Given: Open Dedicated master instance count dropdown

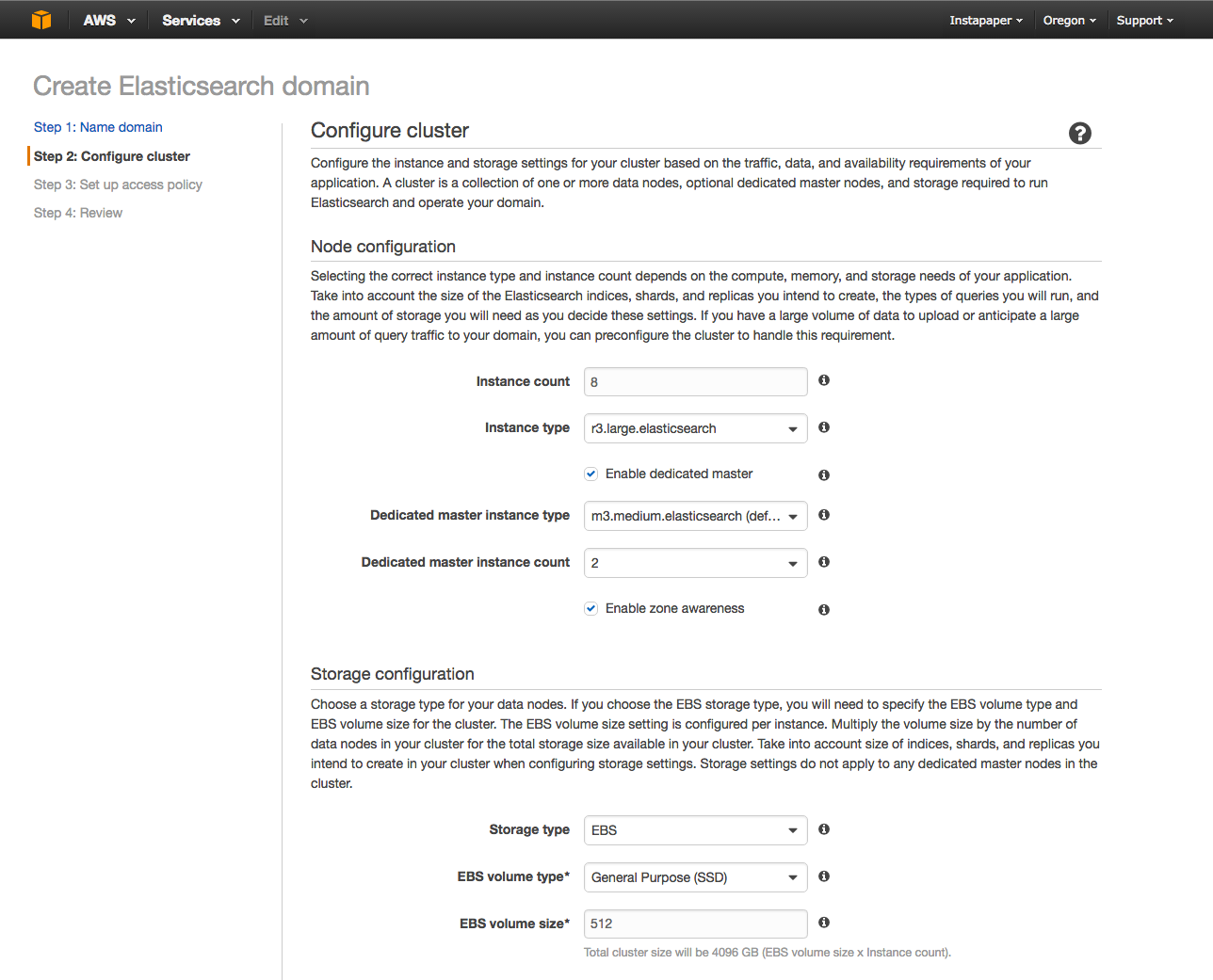Looking at the screenshot, I should pos(696,563).
